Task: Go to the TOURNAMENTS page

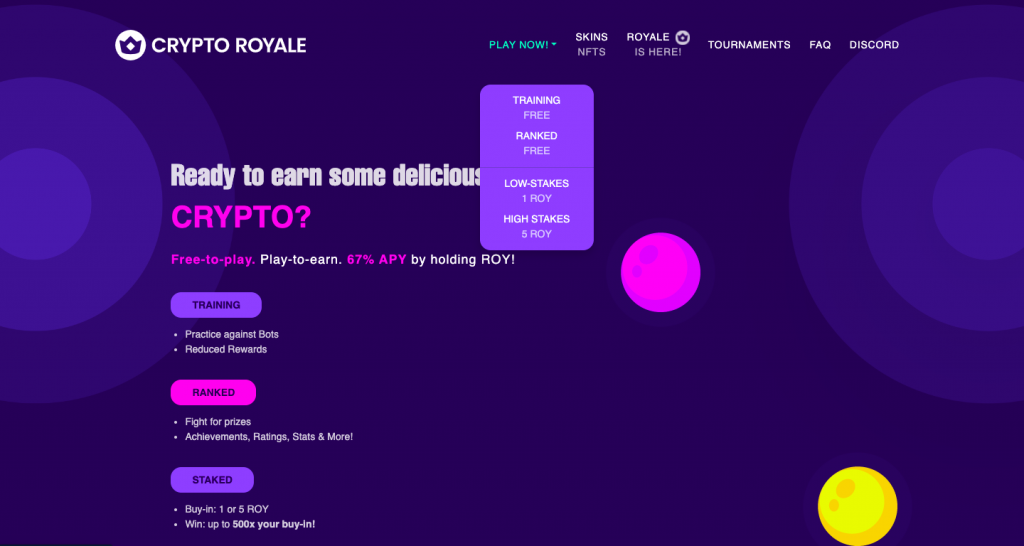Action: pos(749,45)
